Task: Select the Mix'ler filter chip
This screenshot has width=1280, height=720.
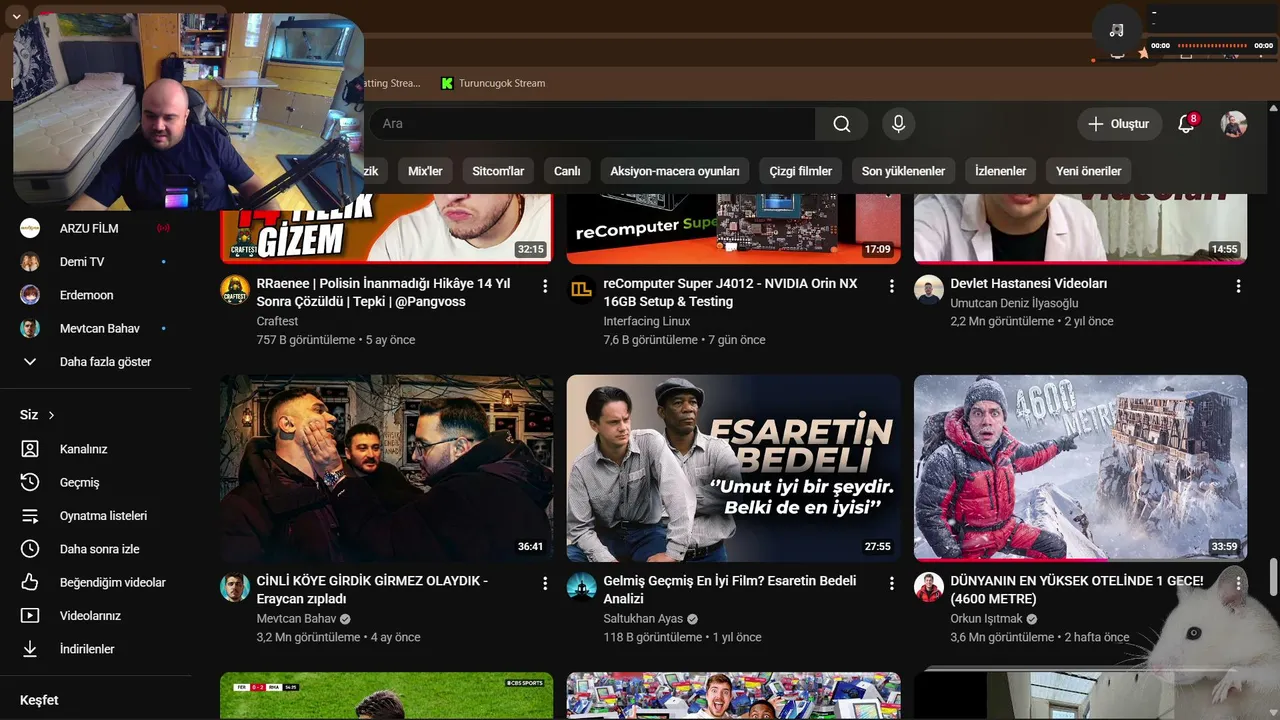Action: (425, 171)
